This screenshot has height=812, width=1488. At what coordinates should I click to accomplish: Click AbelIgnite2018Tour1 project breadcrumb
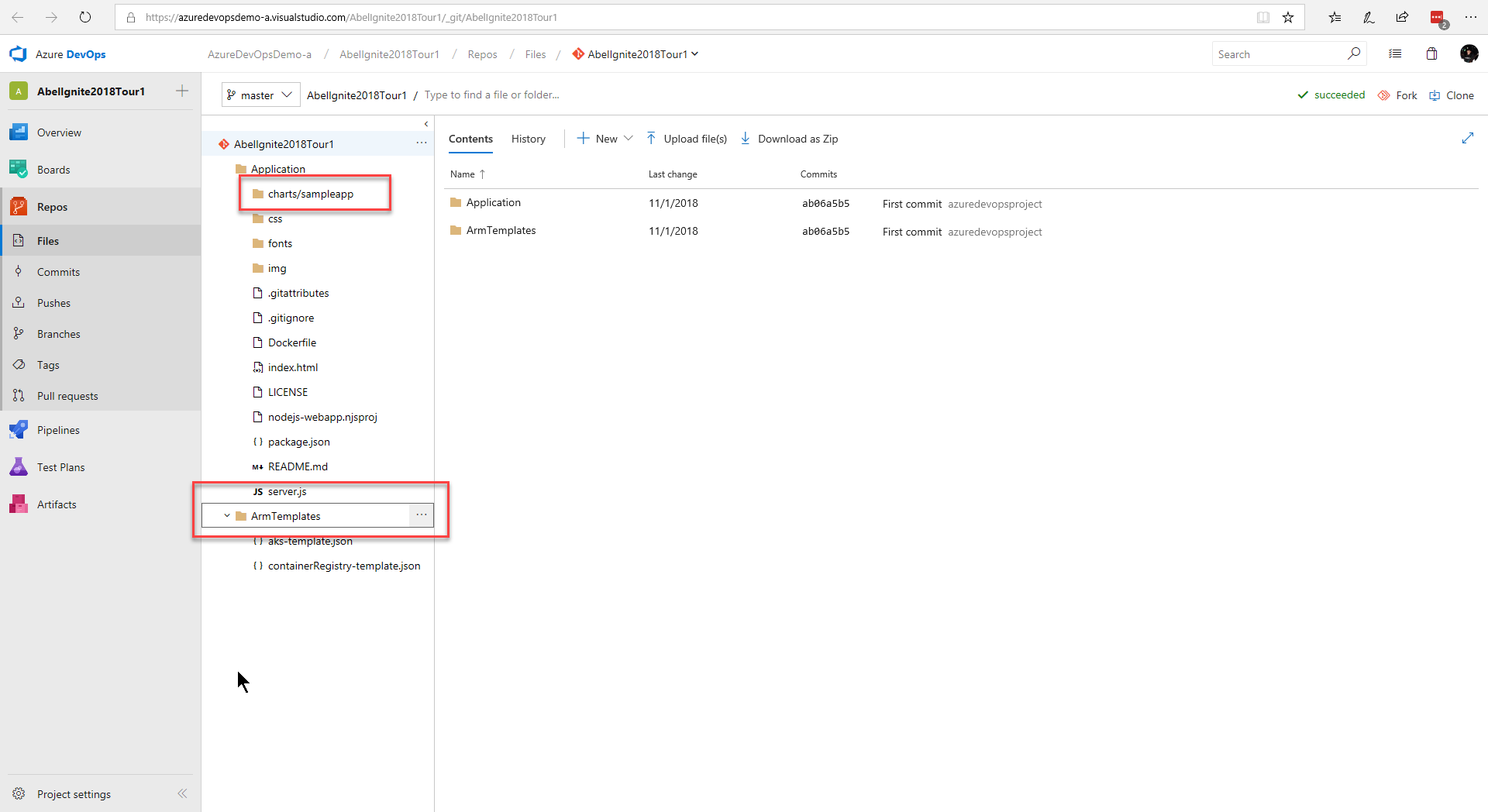(389, 54)
